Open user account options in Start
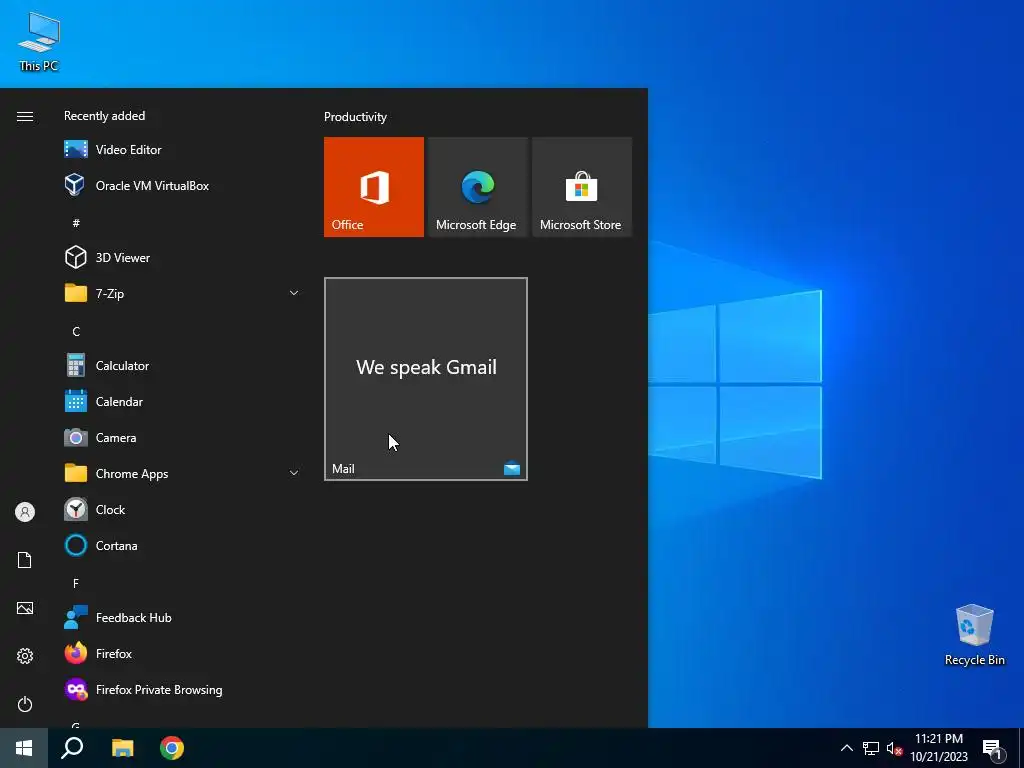Image resolution: width=1024 pixels, height=768 pixels. click(25, 512)
